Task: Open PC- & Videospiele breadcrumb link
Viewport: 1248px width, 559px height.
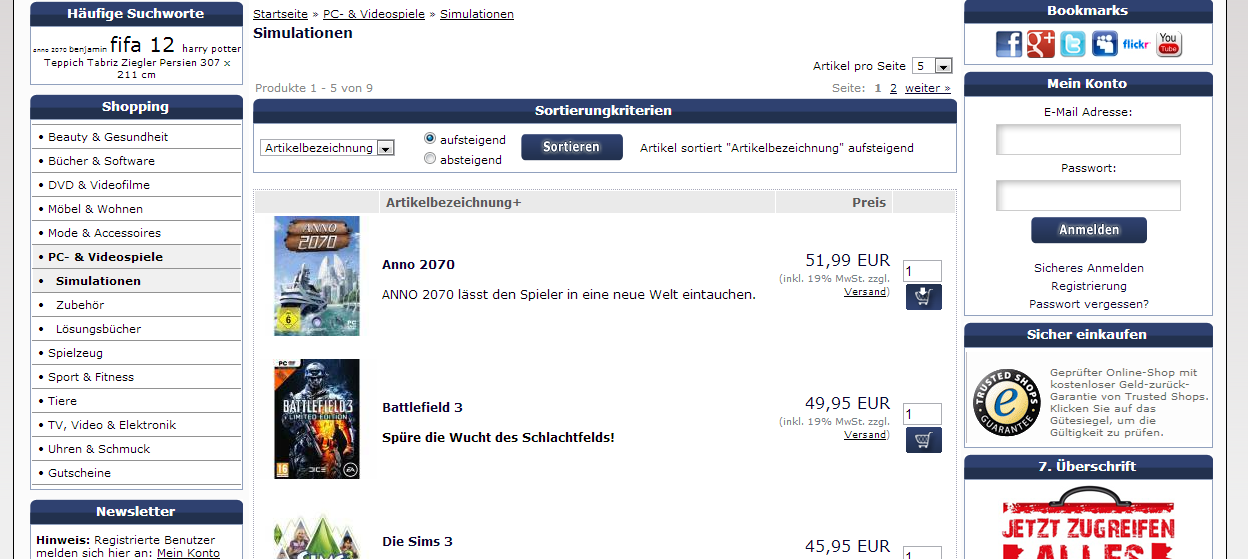Action: [x=374, y=14]
